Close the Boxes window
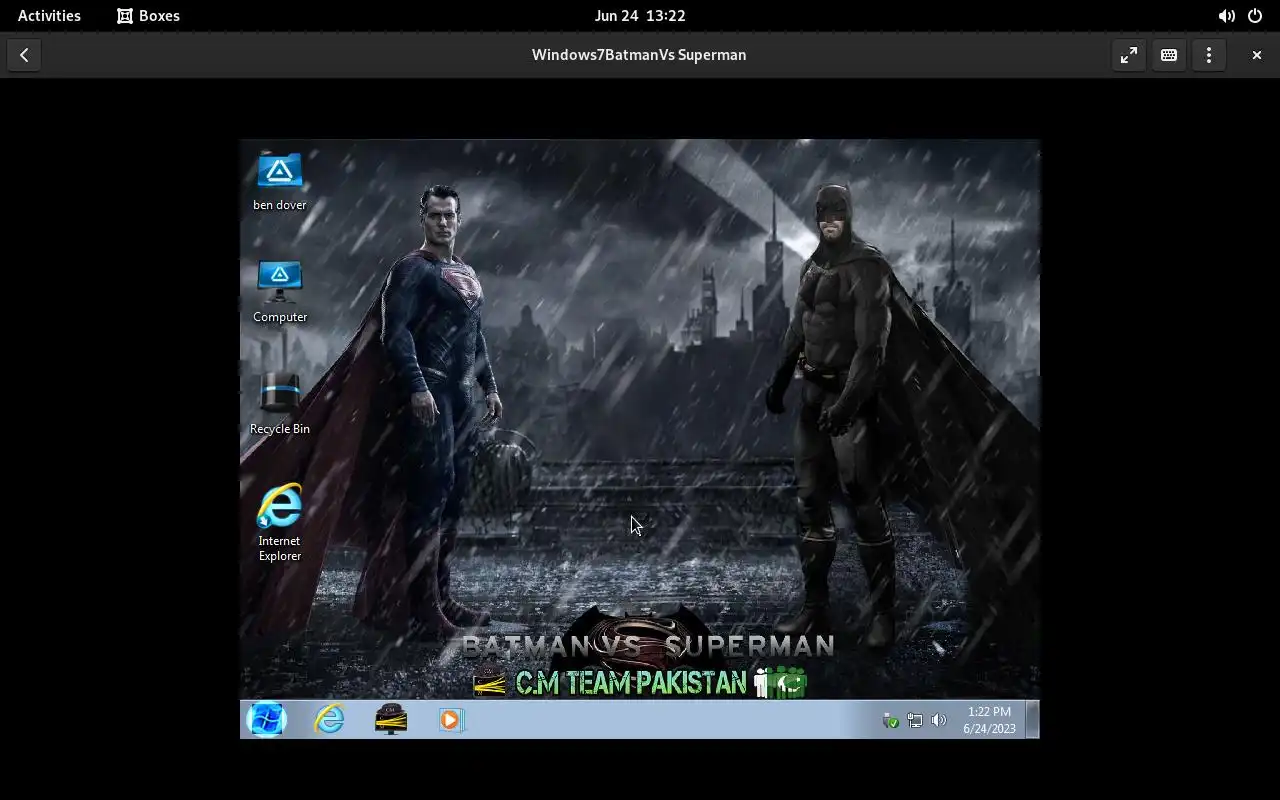 1257,55
